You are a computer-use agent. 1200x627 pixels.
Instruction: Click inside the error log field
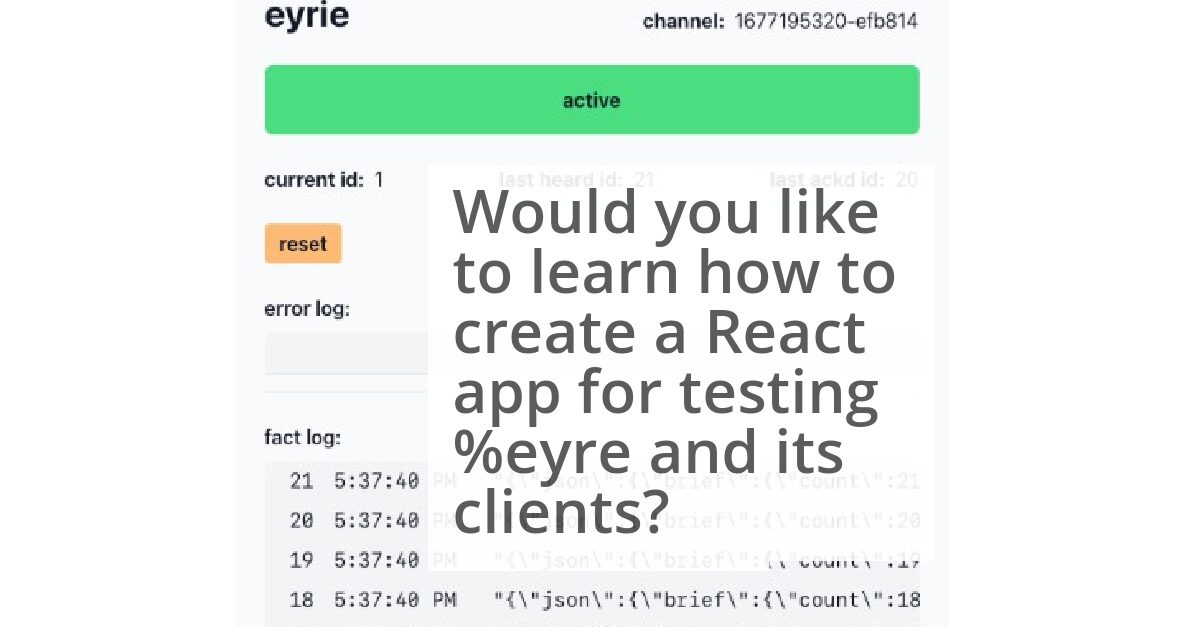pos(345,353)
